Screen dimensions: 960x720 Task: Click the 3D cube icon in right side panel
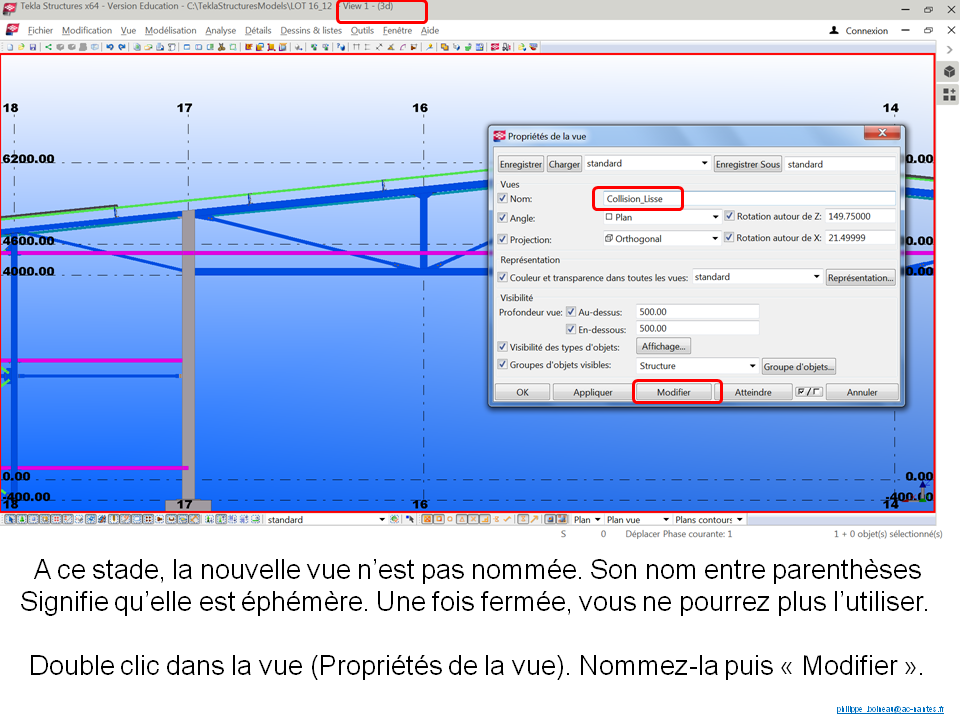tap(949, 72)
